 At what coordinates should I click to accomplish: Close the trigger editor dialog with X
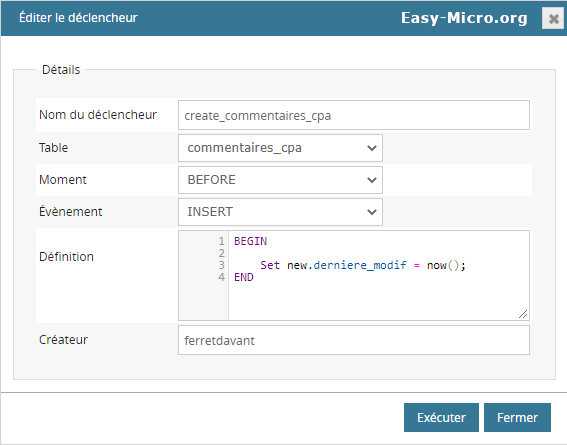553,18
